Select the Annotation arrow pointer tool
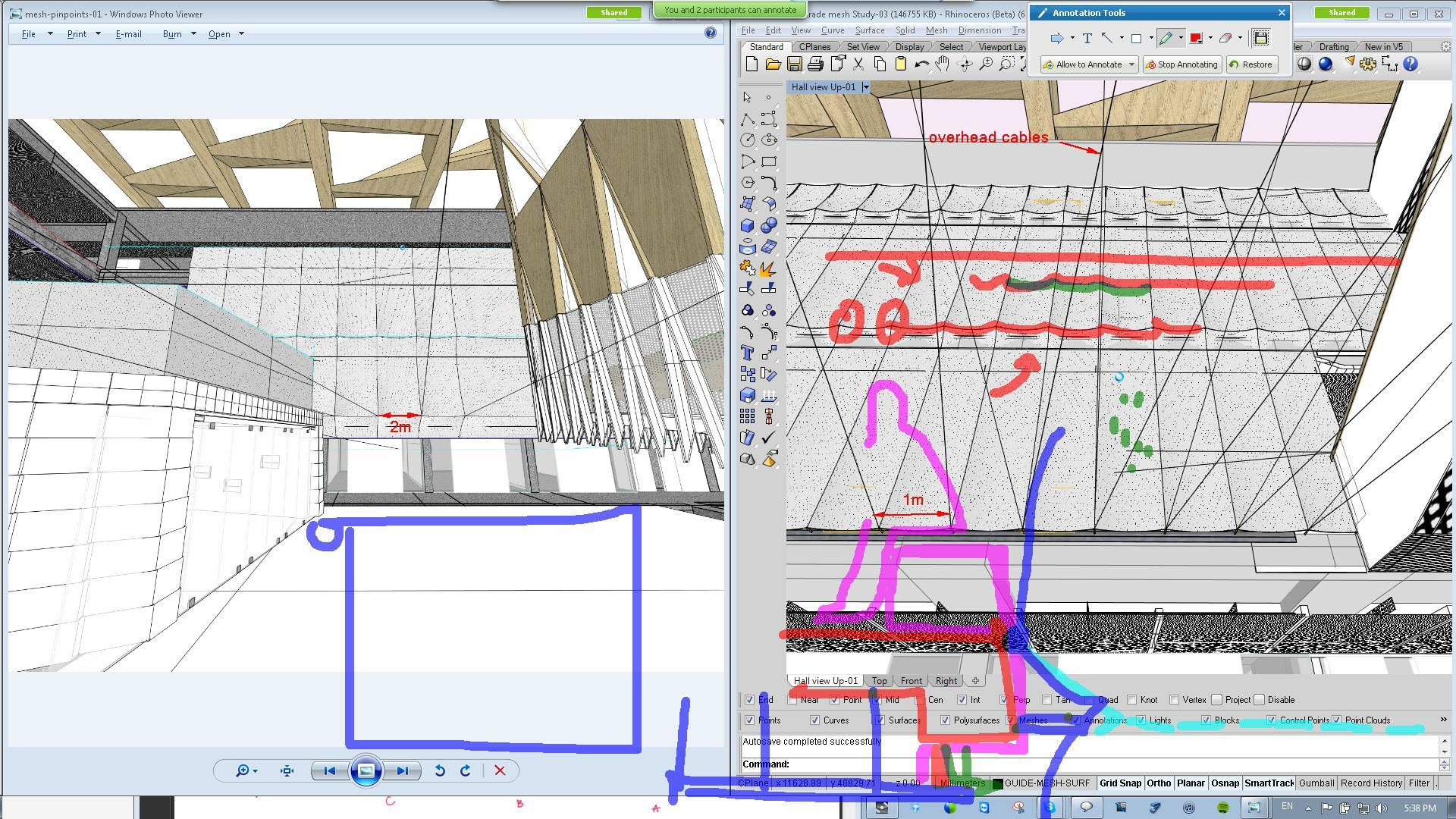 tap(1056, 38)
